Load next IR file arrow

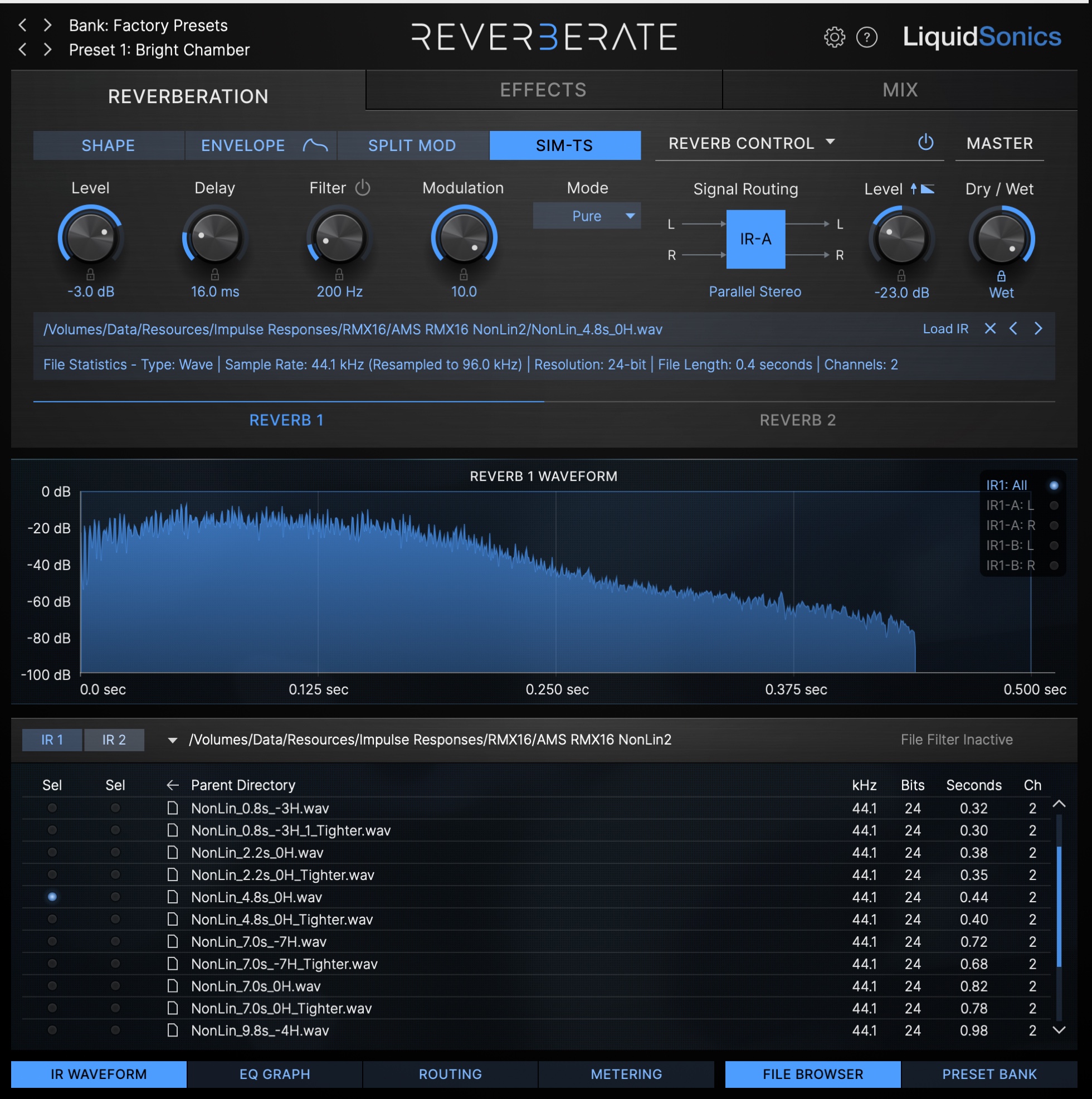pos(1039,328)
